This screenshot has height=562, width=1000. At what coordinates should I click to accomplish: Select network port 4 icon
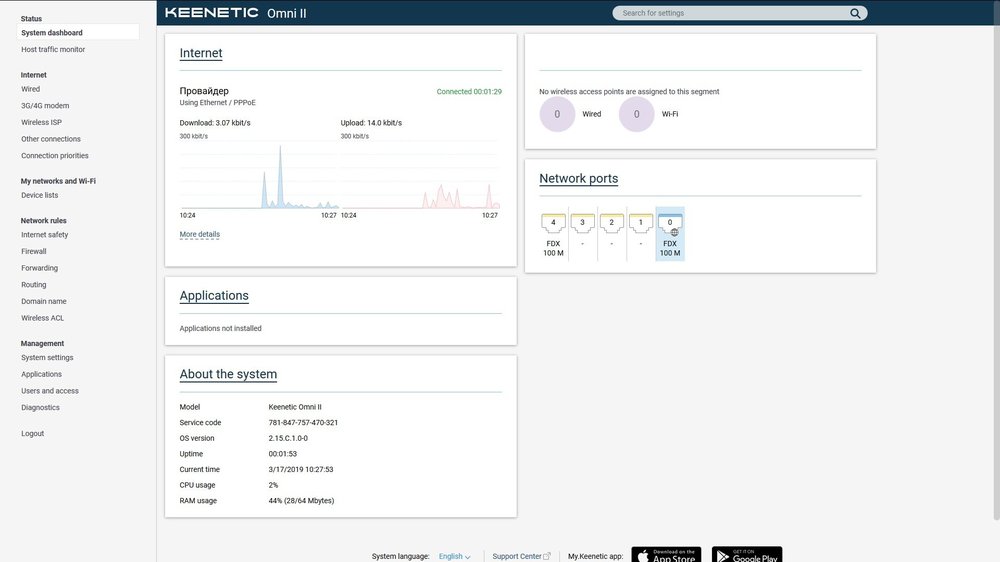pos(553,223)
